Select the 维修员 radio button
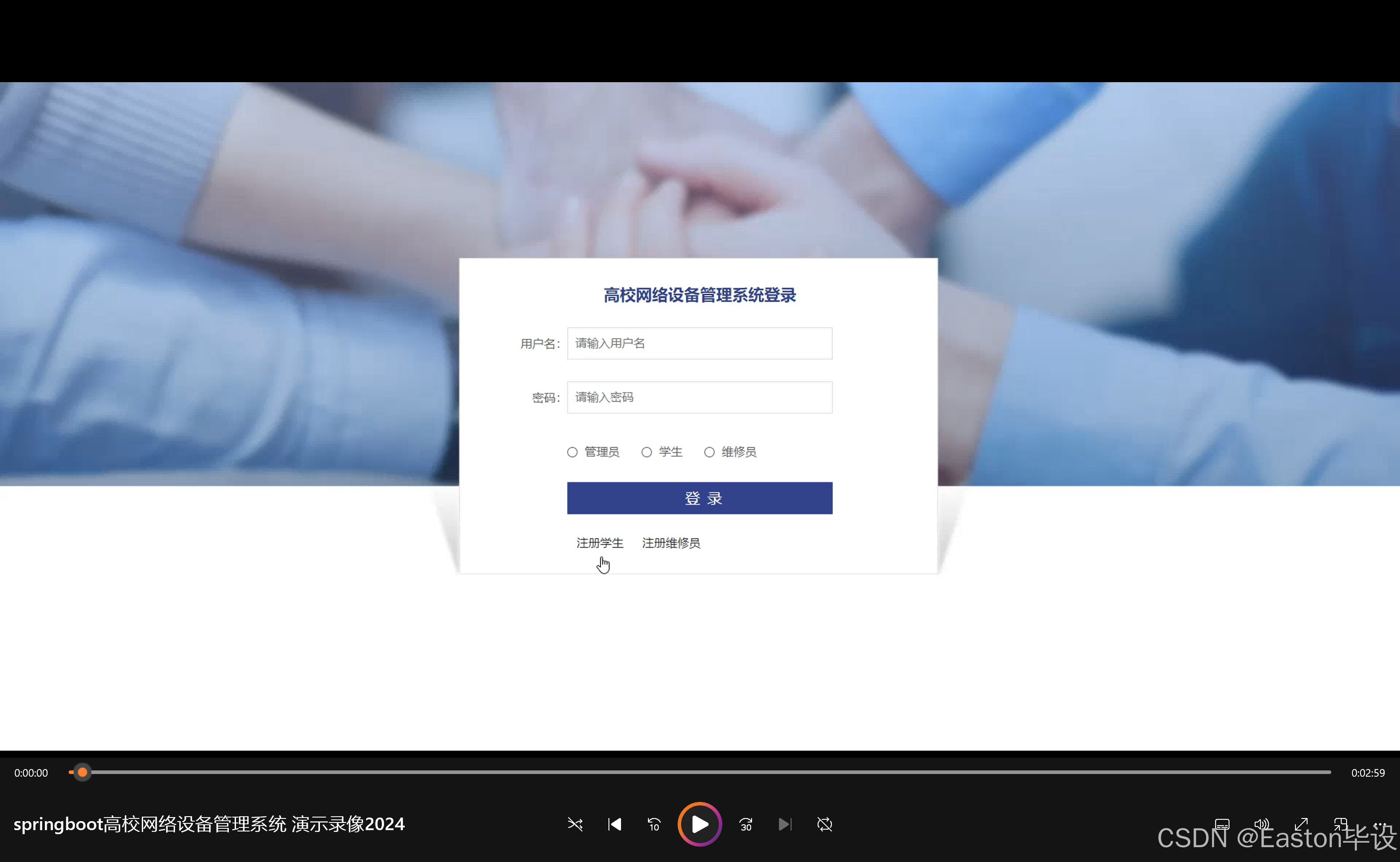The height and width of the screenshot is (862, 1400). (x=709, y=452)
